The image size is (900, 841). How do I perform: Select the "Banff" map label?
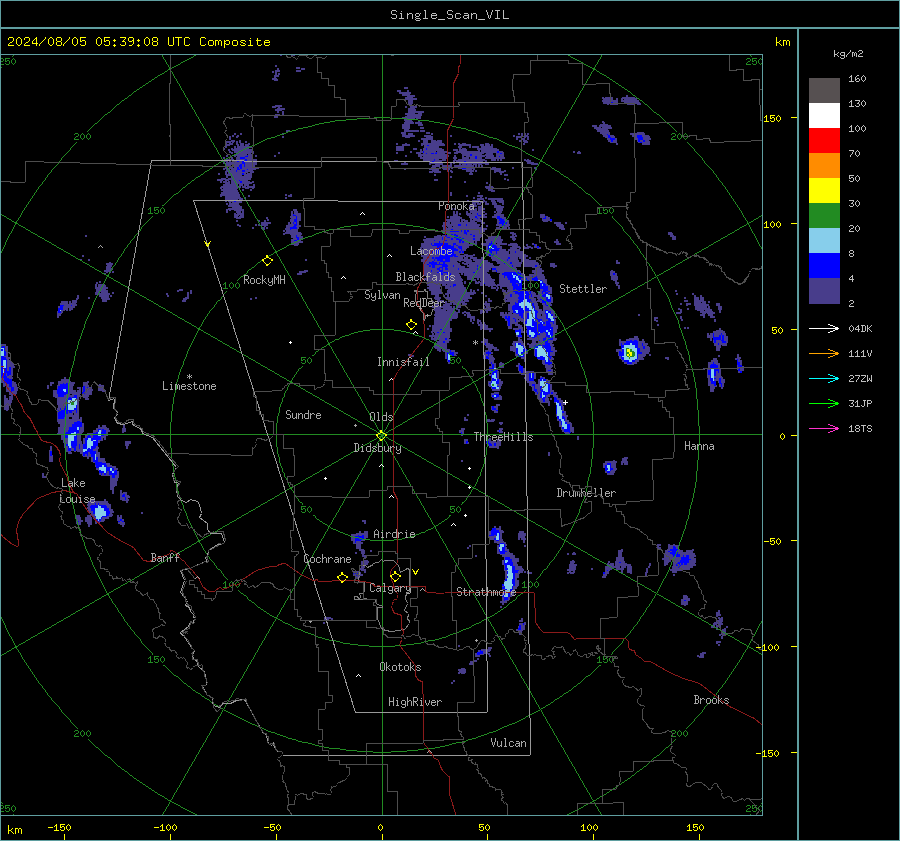[x=165, y=558]
